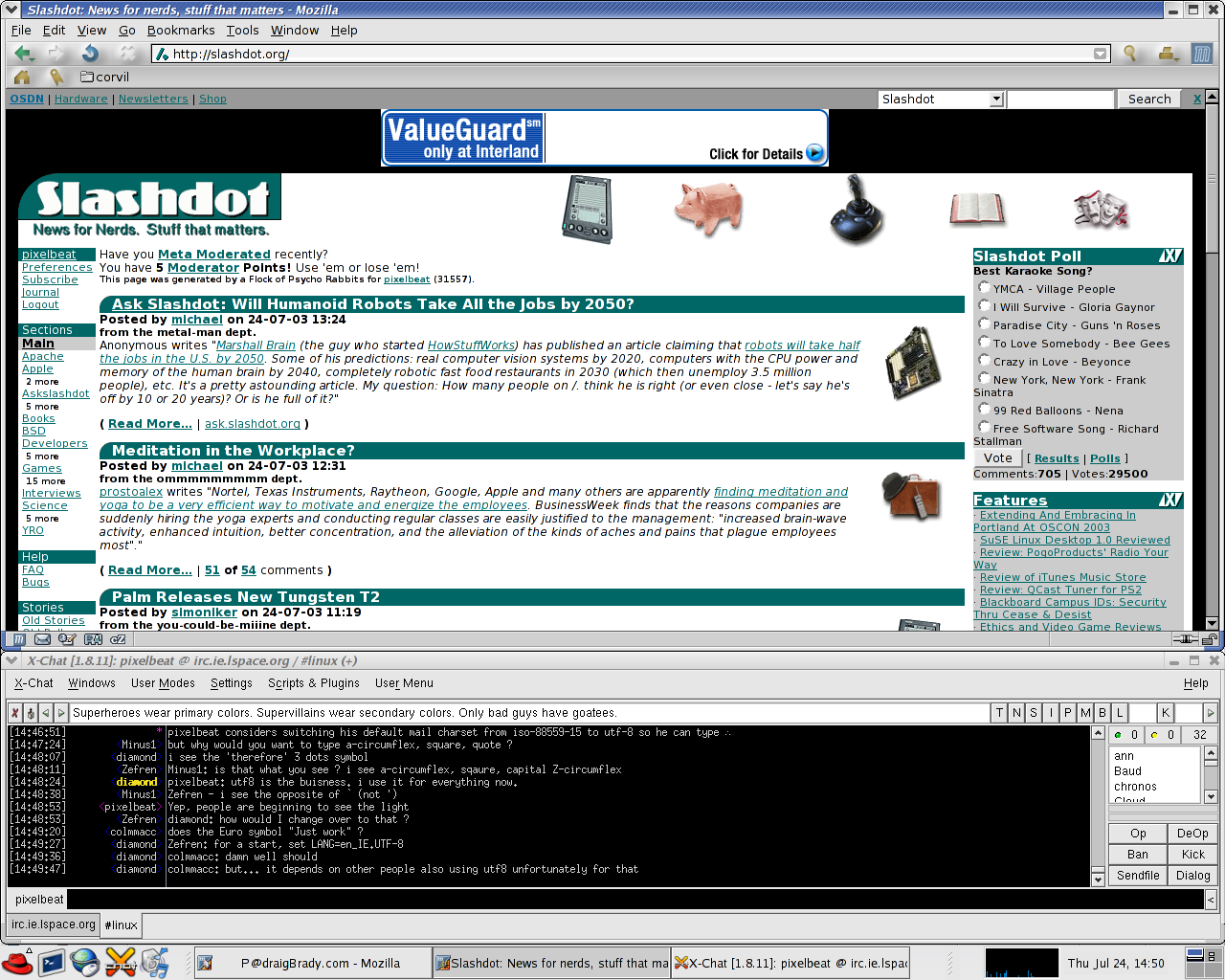Select YMCA - Village People poll option
The image size is (1225, 980).
pyautogui.click(x=985, y=287)
